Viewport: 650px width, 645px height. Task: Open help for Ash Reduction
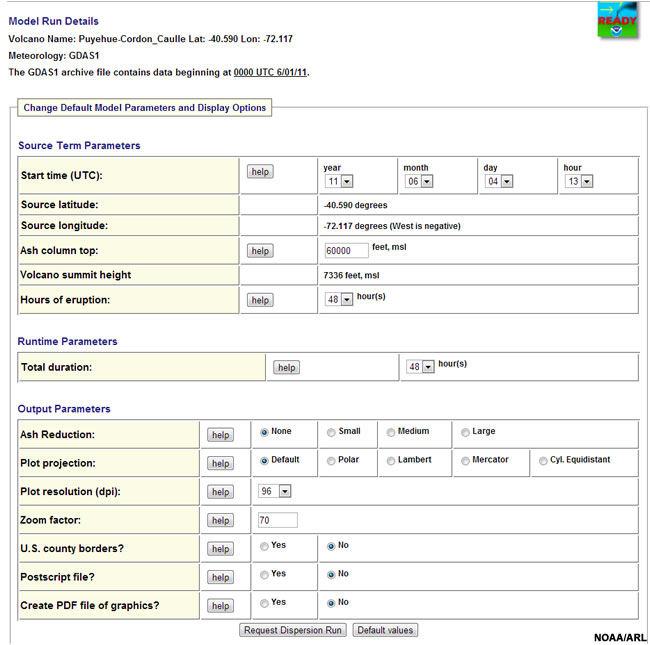click(221, 435)
